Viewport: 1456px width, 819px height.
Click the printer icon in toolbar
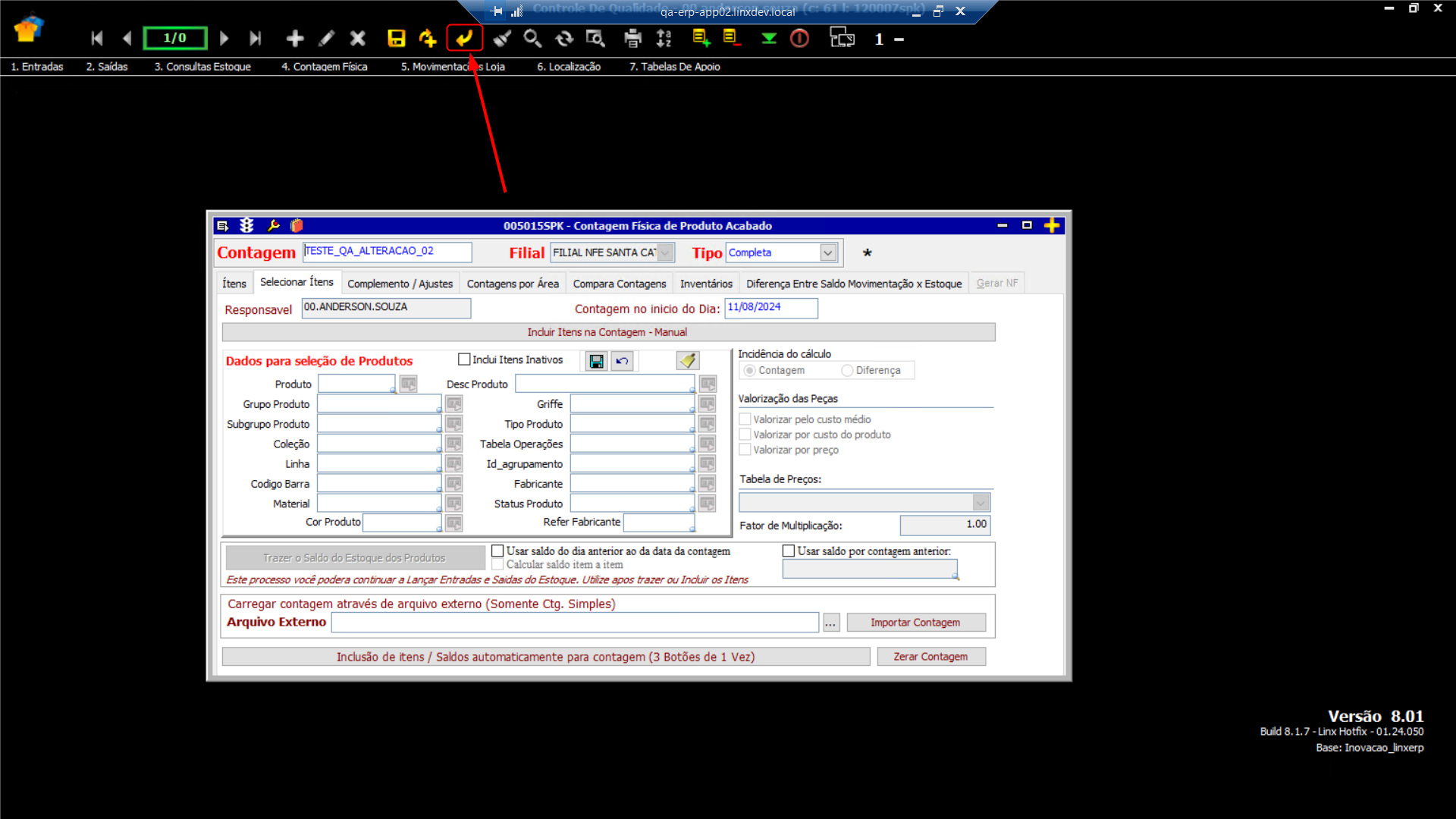click(x=632, y=38)
